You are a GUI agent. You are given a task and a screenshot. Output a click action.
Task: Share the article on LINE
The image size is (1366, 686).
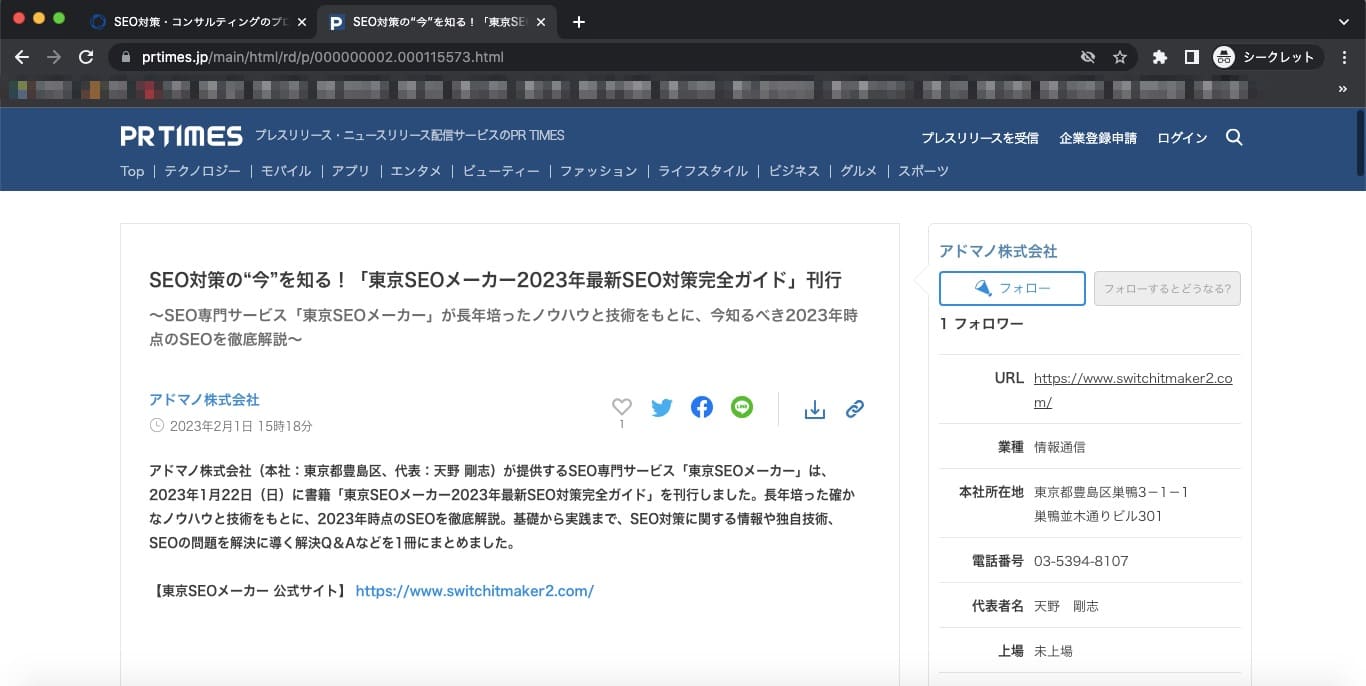click(742, 407)
